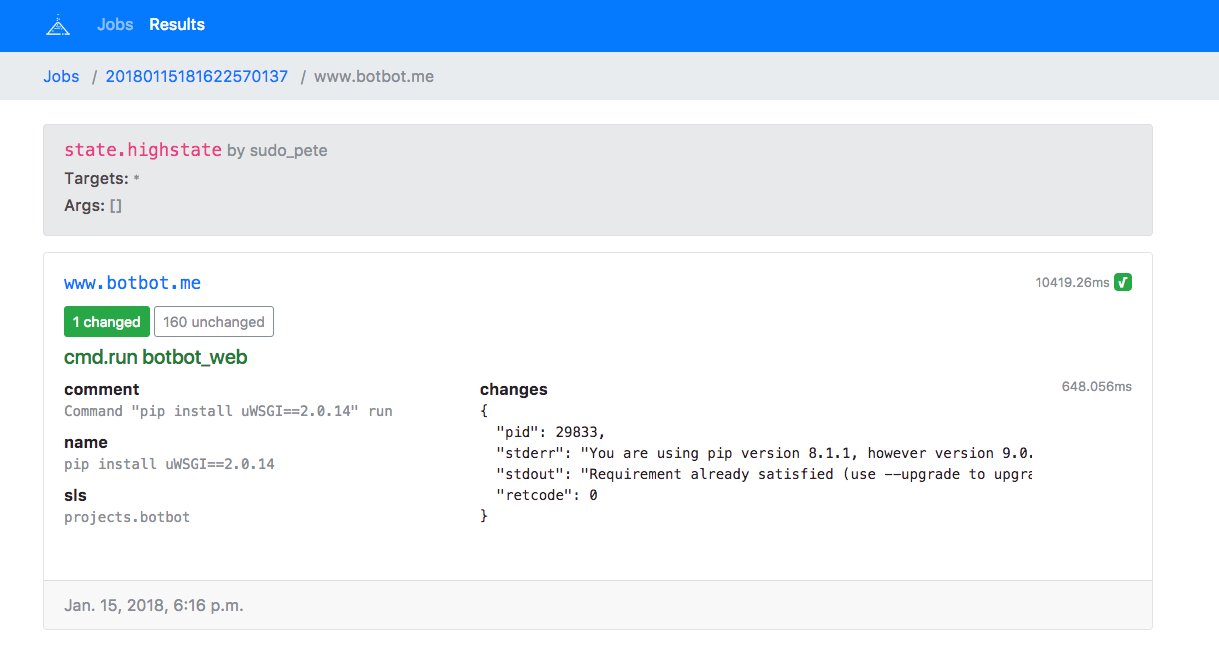The height and width of the screenshot is (665, 1219).
Task: Open the Jobs nav item
Action: click(115, 24)
